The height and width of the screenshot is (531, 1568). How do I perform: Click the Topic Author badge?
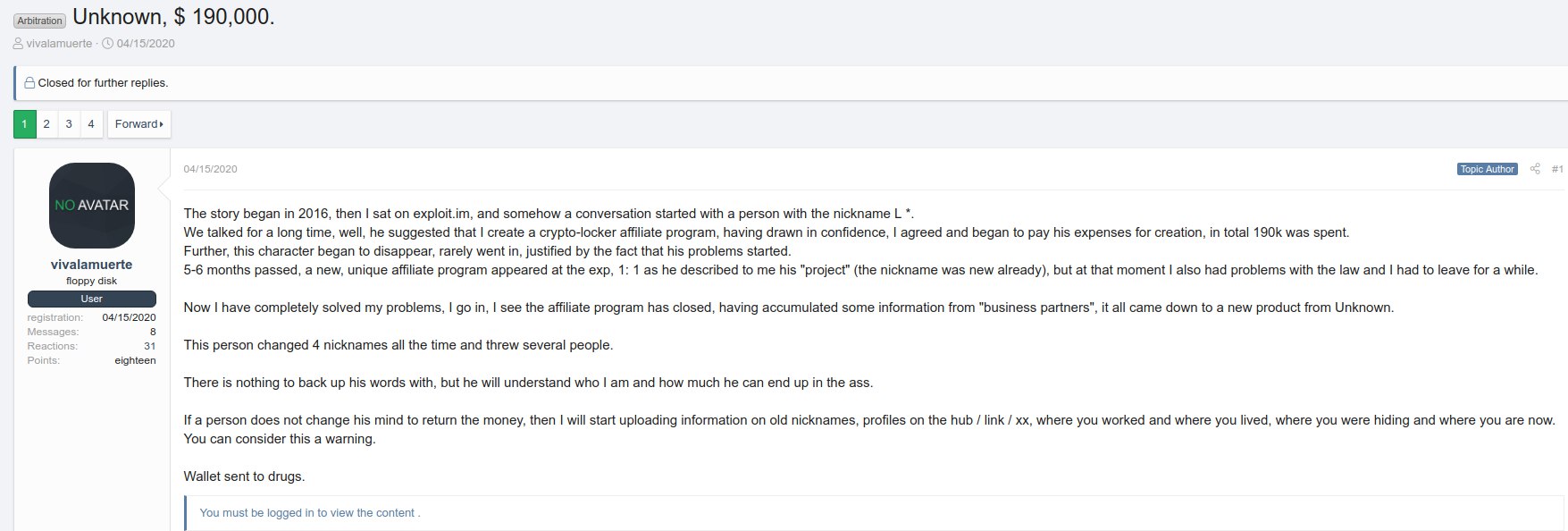[x=1487, y=169]
